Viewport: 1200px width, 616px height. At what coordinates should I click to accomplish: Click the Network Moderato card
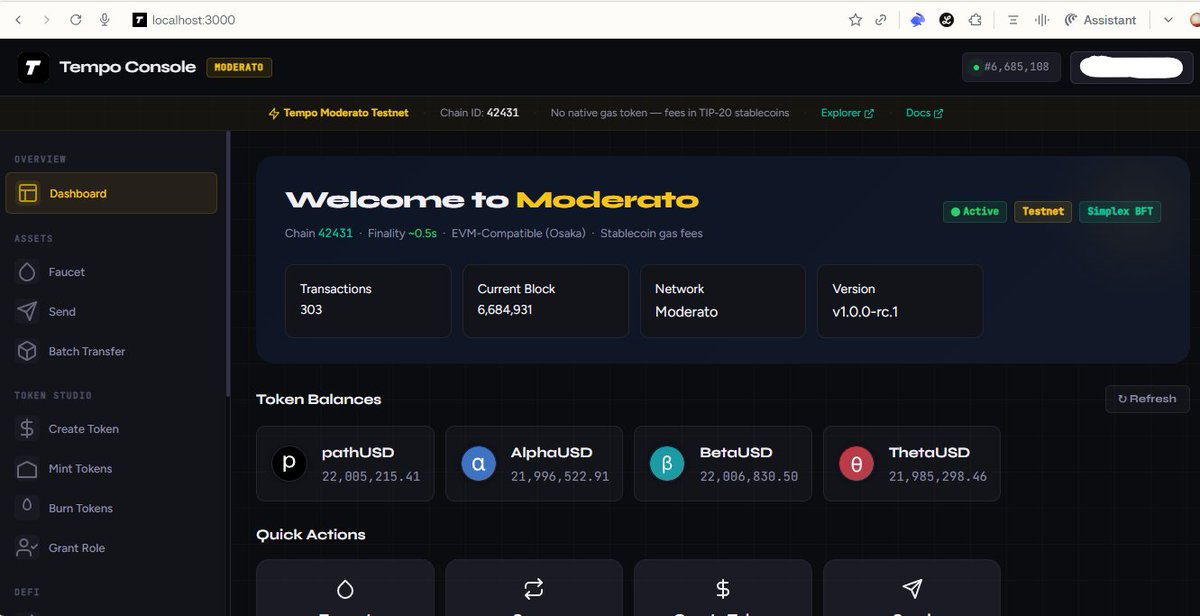[723, 301]
